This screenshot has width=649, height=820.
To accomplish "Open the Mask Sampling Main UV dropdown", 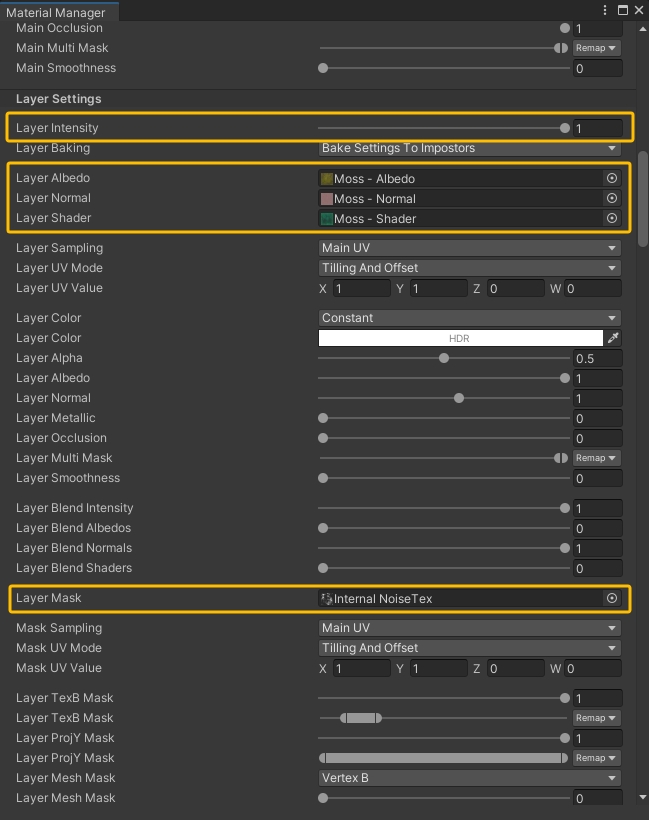I will coord(469,628).
